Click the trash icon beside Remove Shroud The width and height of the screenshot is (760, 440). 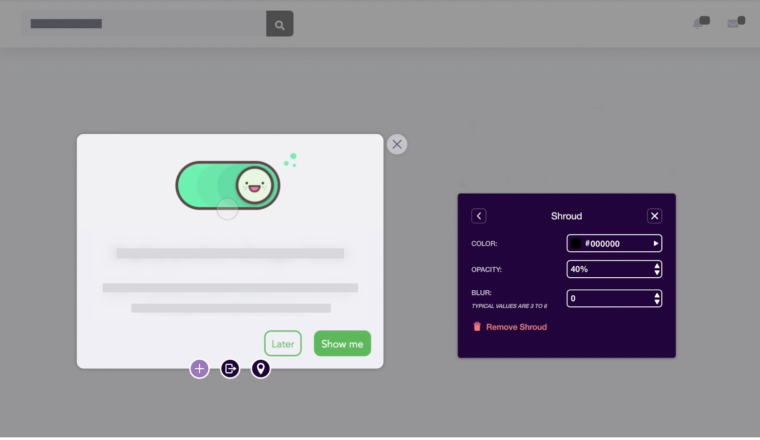tap(477, 327)
